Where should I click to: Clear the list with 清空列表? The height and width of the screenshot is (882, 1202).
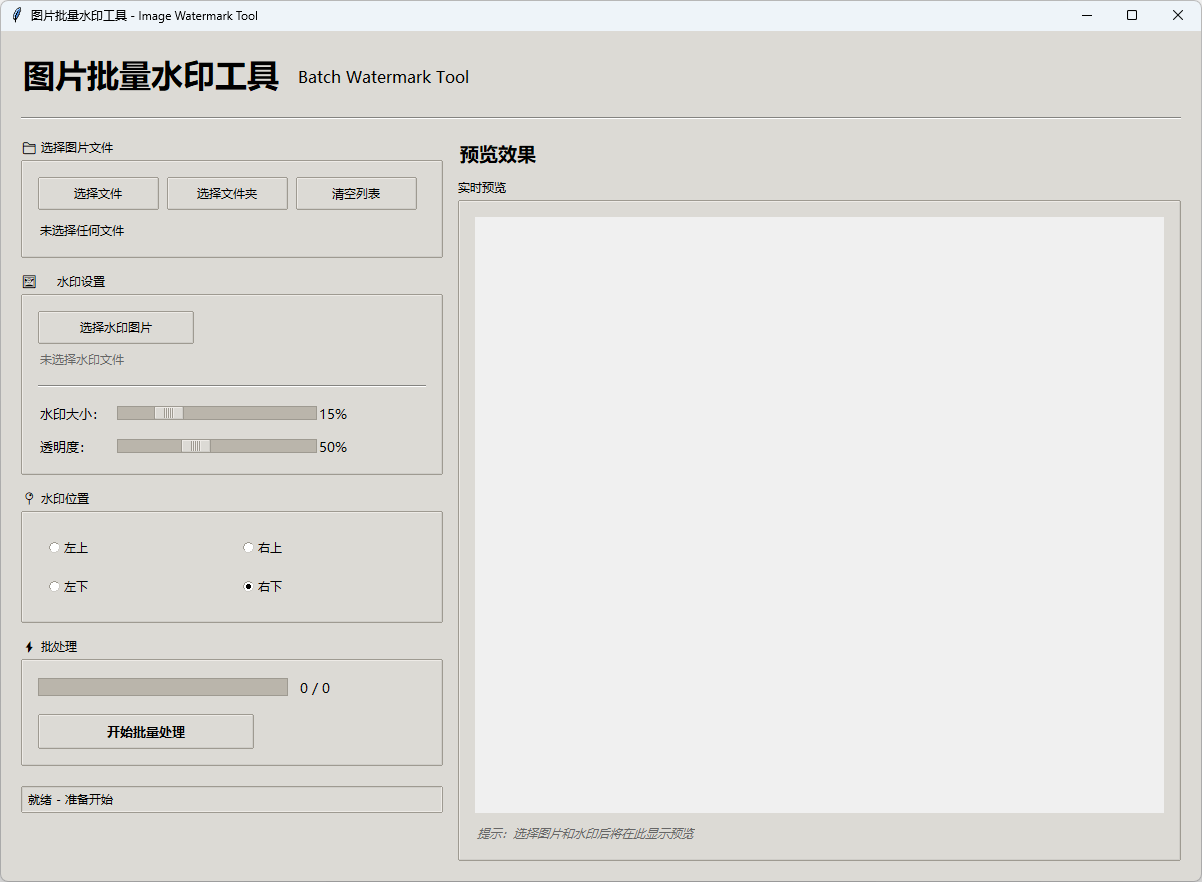coord(356,194)
